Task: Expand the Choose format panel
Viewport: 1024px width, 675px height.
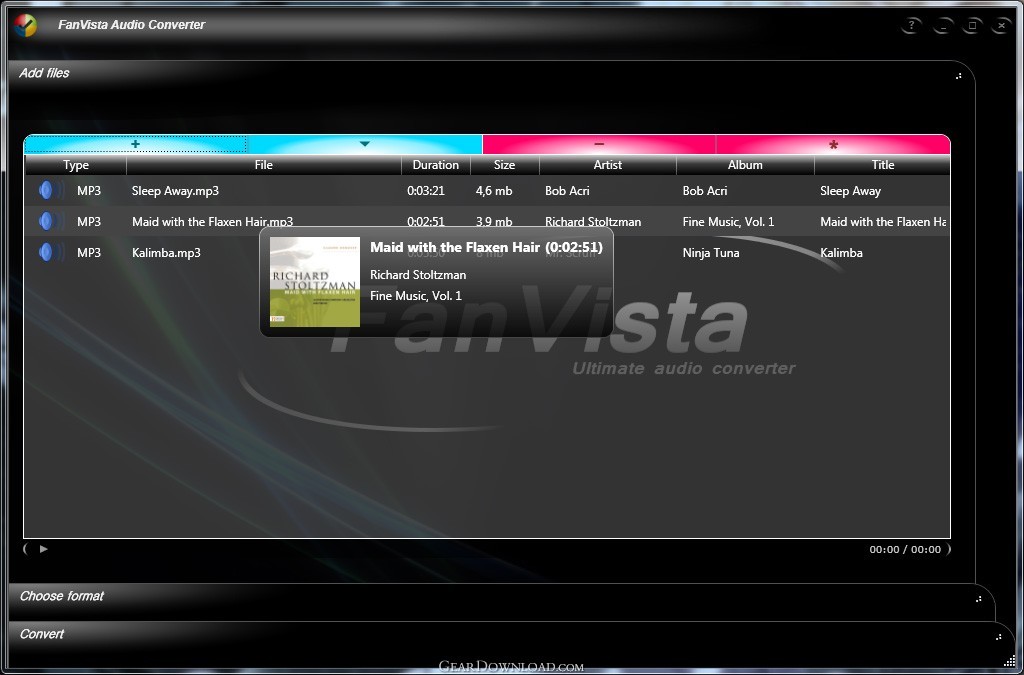Action: pyautogui.click(x=62, y=596)
